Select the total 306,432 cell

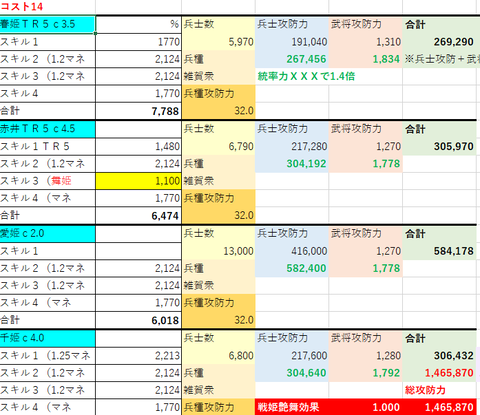click(x=439, y=356)
